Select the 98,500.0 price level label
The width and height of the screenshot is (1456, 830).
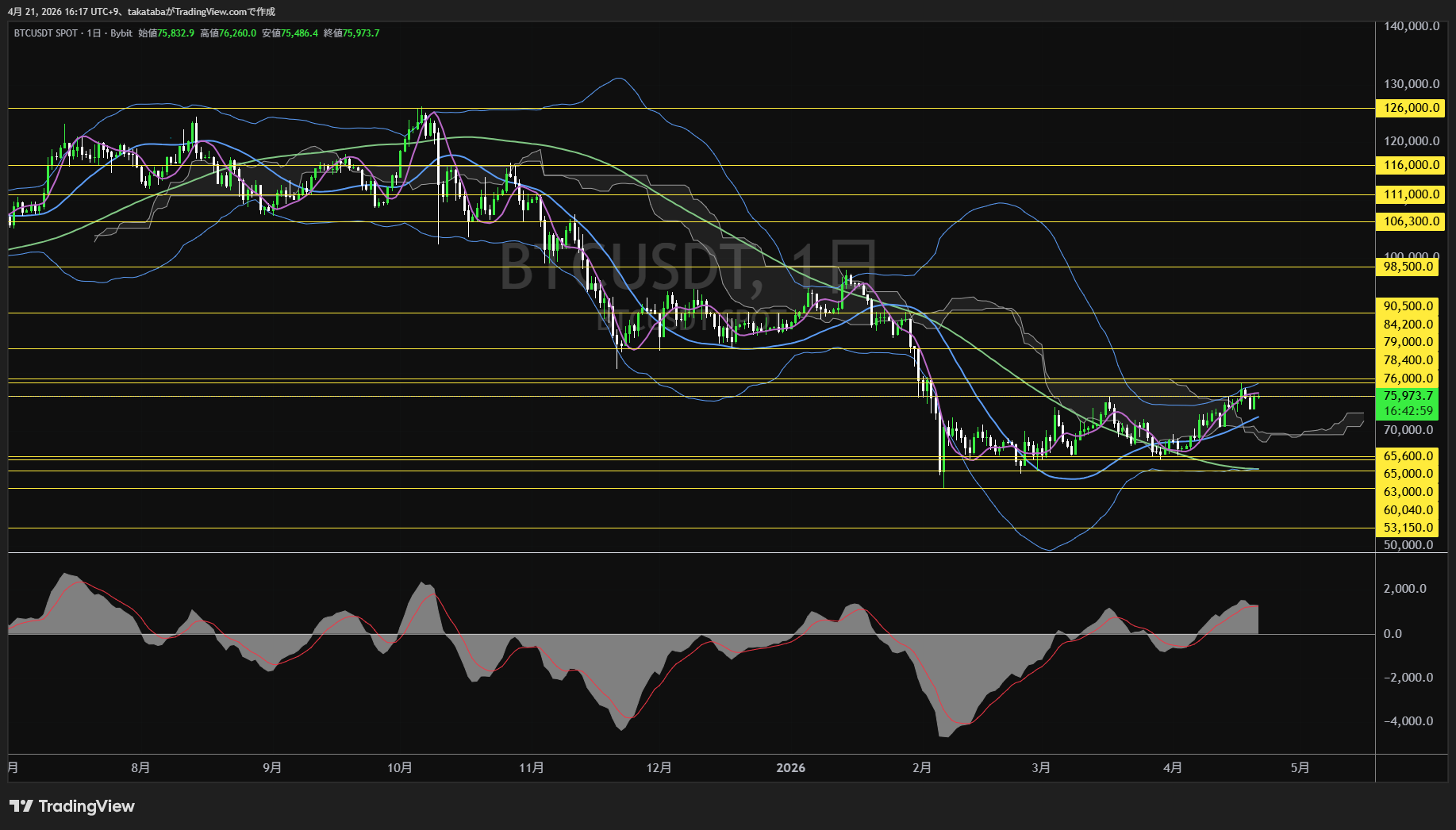click(x=1408, y=267)
